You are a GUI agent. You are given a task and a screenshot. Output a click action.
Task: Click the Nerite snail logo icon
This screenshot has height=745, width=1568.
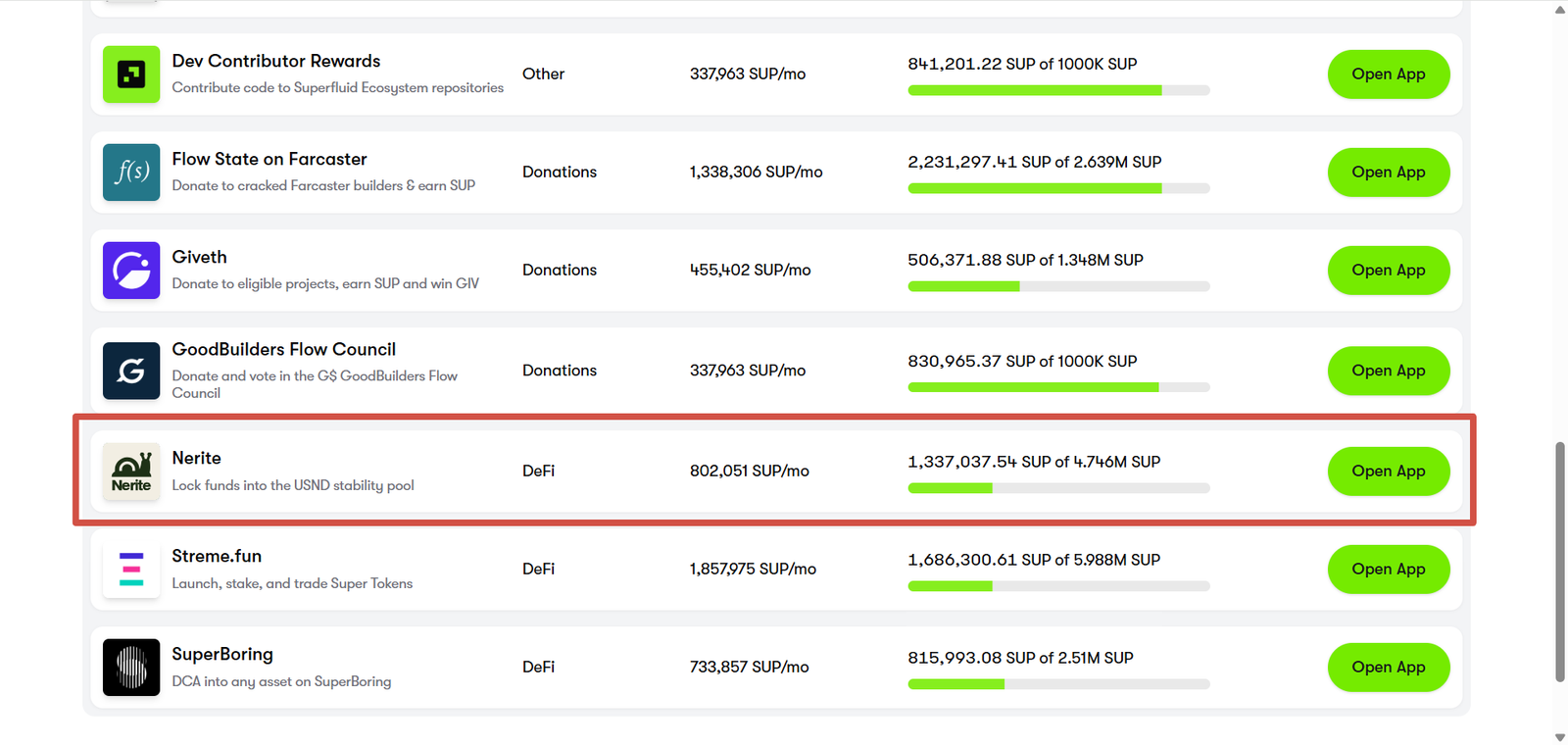click(131, 472)
